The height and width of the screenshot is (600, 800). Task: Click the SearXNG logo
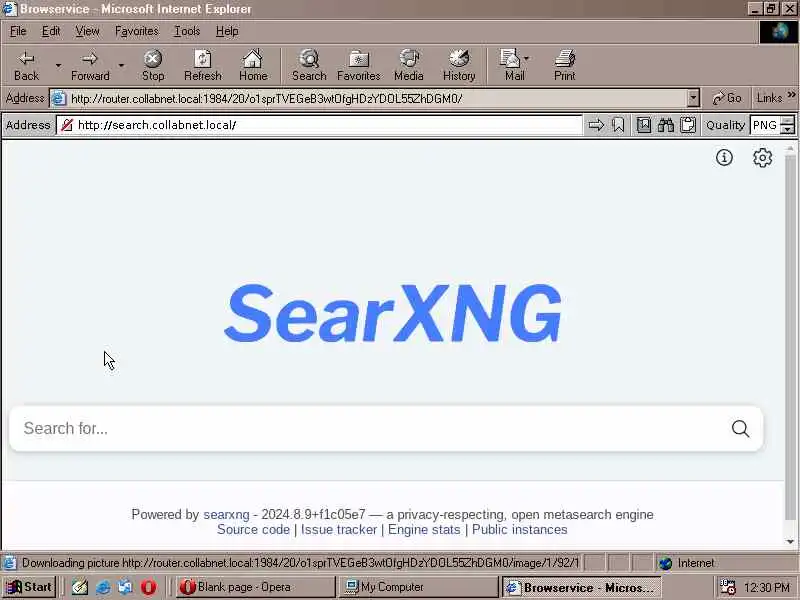click(x=393, y=313)
